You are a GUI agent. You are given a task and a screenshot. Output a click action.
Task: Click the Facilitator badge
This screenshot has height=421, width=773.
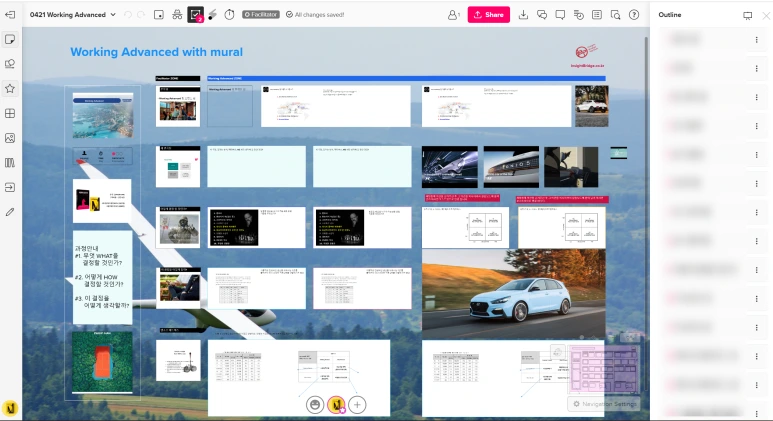tap(261, 15)
